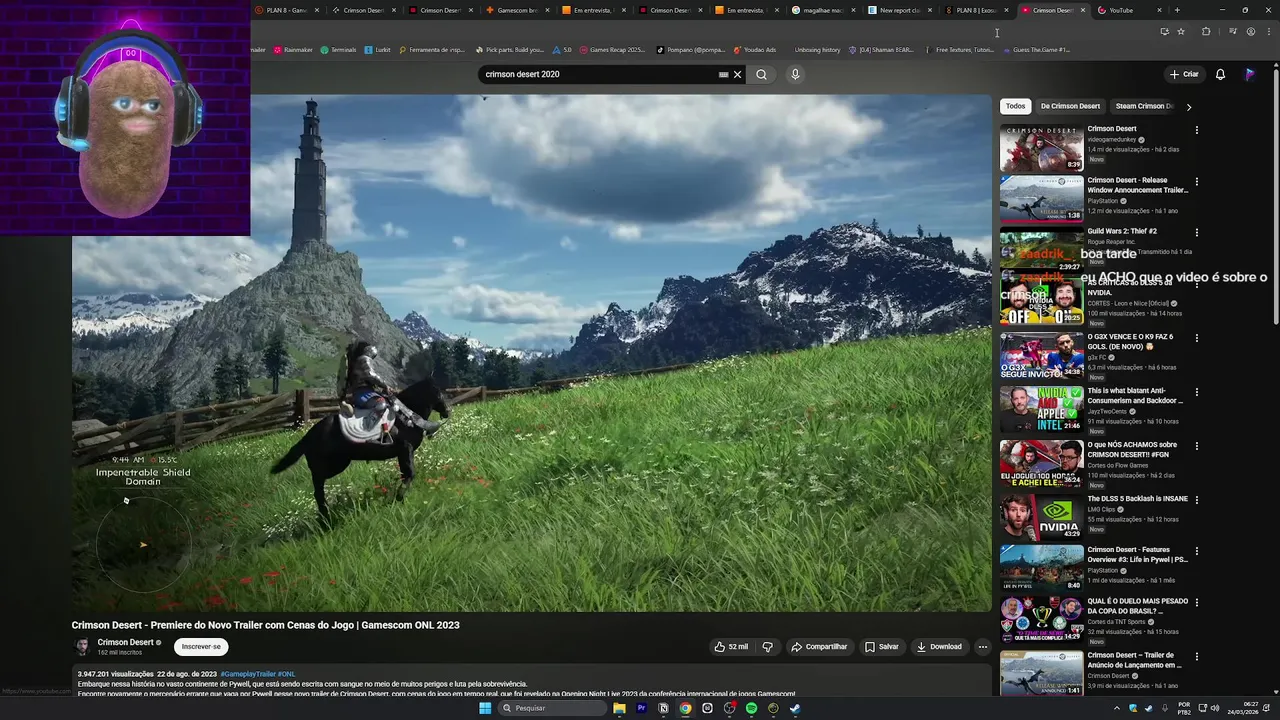The height and width of the screenshot is (720, 1280).
Task: Open options menu for 'Guild Wars 2: Thief #2' video
Action: click(1197, 233)
